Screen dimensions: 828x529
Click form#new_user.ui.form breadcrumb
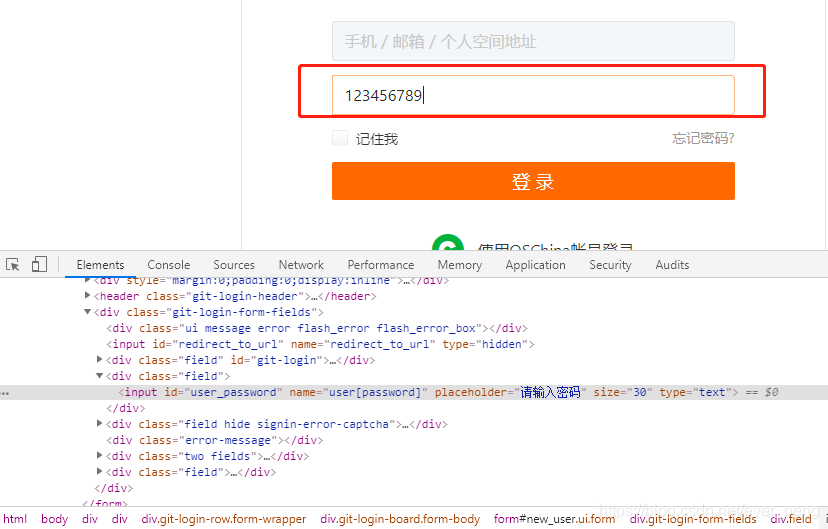(554, 519)
